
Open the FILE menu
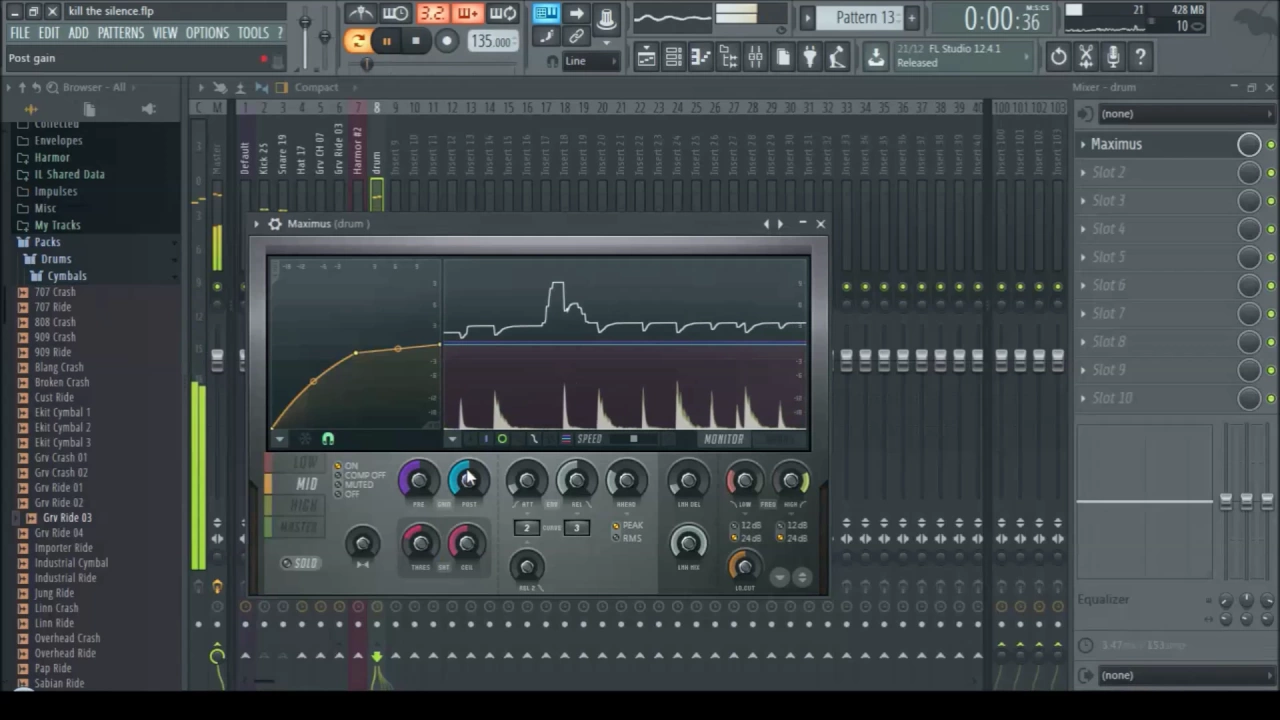[19, 33]
